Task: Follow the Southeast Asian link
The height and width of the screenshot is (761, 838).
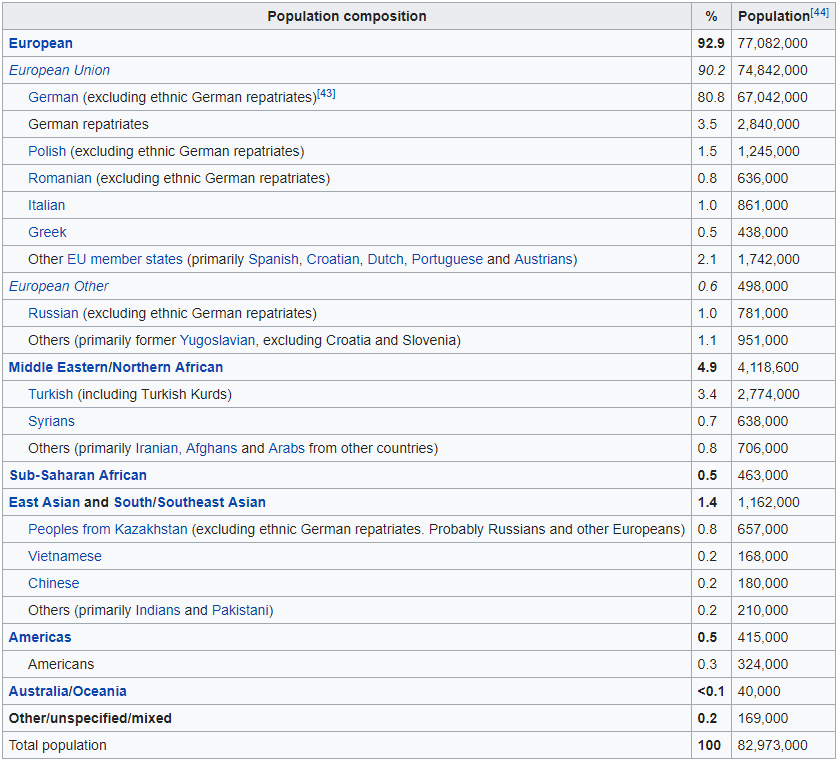Action: (211, 502)
